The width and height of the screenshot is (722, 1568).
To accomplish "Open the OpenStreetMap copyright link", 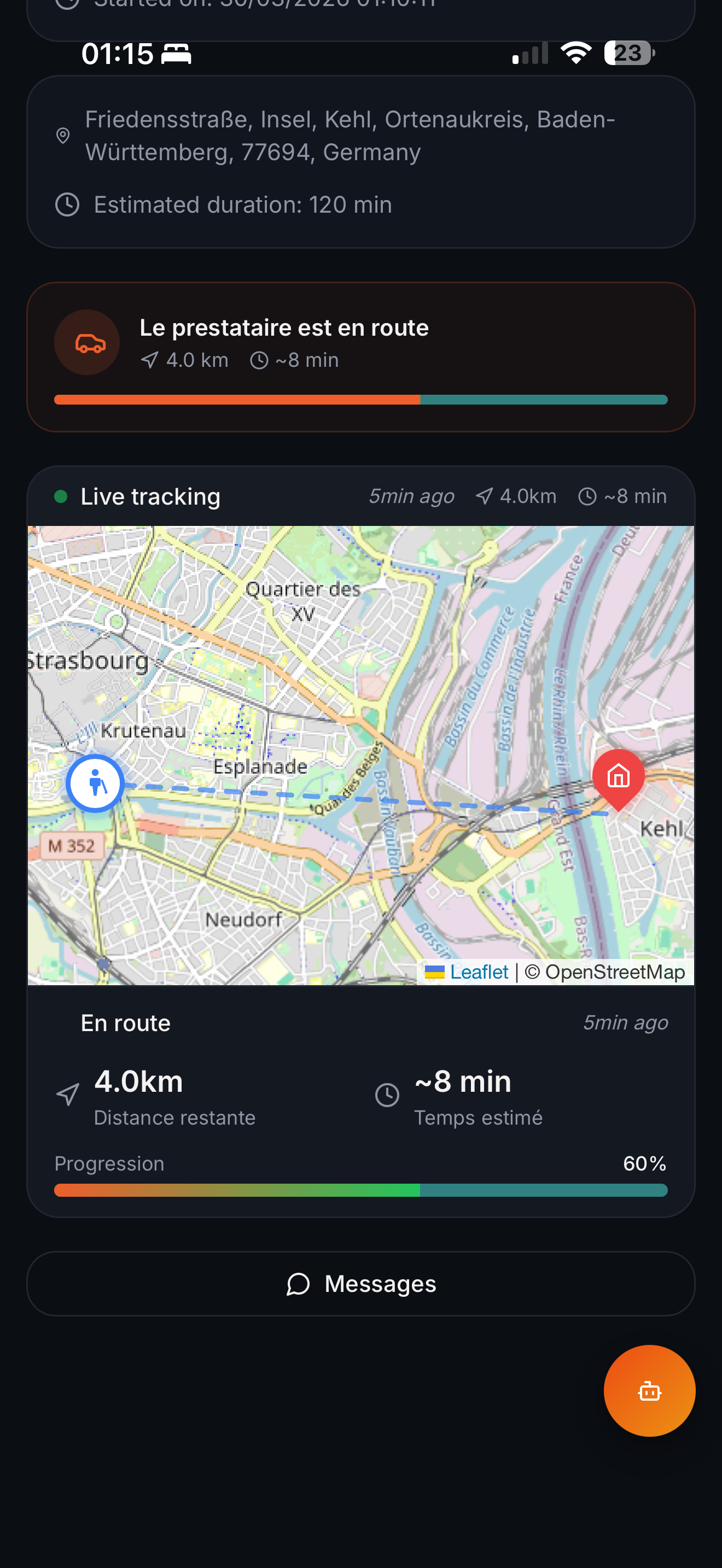I will [x=605, y=972].
